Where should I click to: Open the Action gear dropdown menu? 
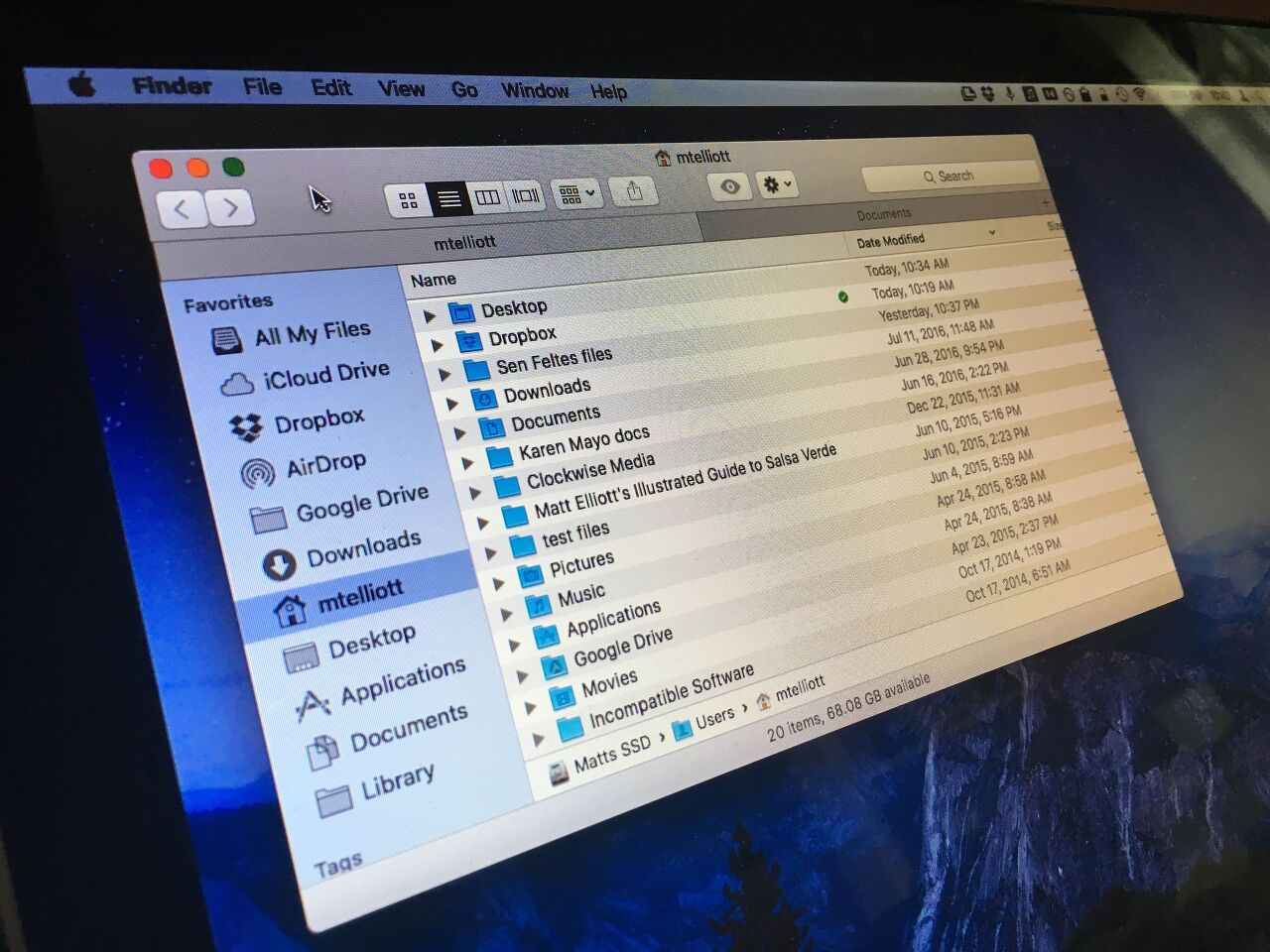pos(777,184)
